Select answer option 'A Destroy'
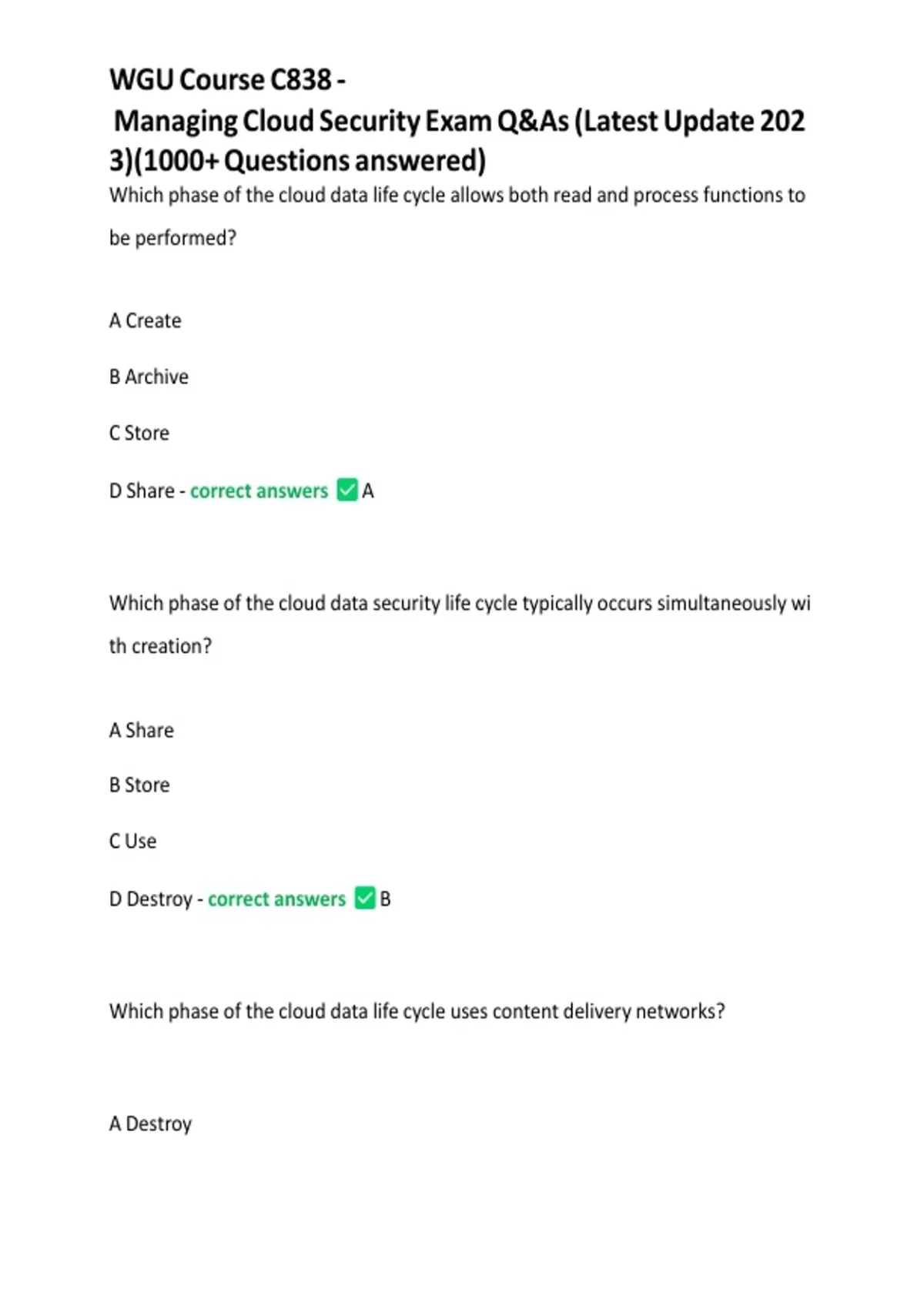The height and width of the screenshot is (1309, 924). (151, 1123)
